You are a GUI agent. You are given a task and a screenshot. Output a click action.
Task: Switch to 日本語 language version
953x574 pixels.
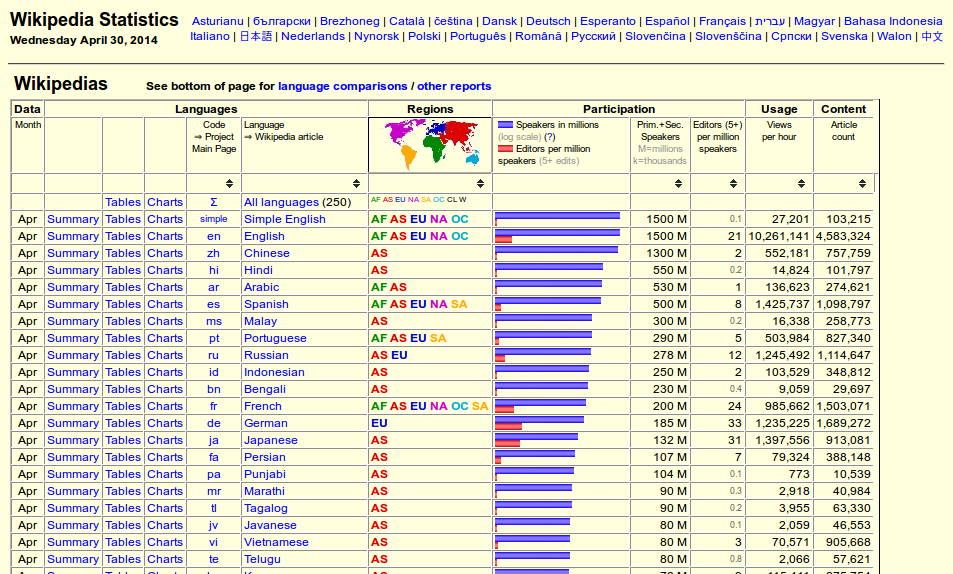coord(255,36)
